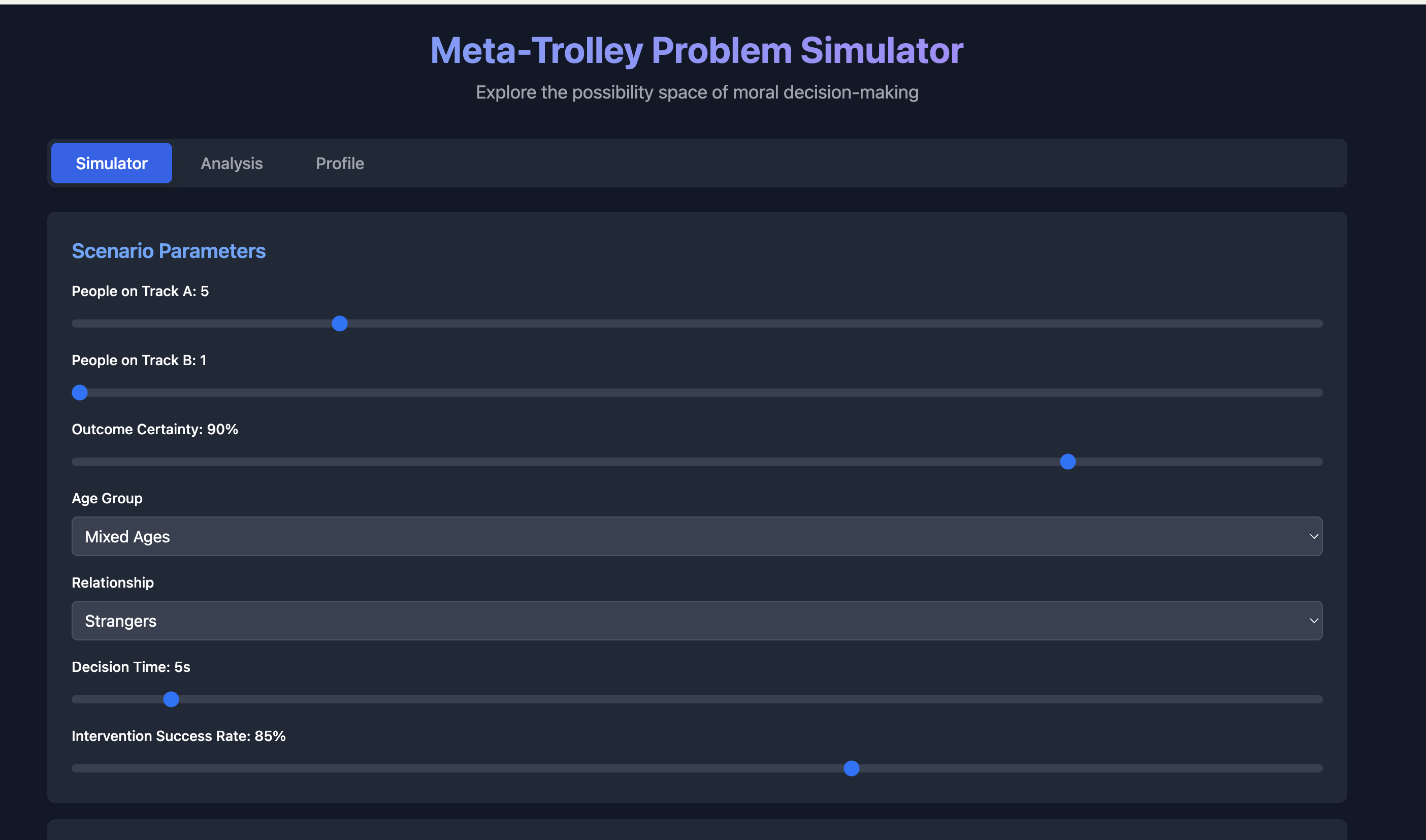Click the Intervention Success Rate slider knob
This screenshot has height=840, width=1426.
click(x=851, y=768)
